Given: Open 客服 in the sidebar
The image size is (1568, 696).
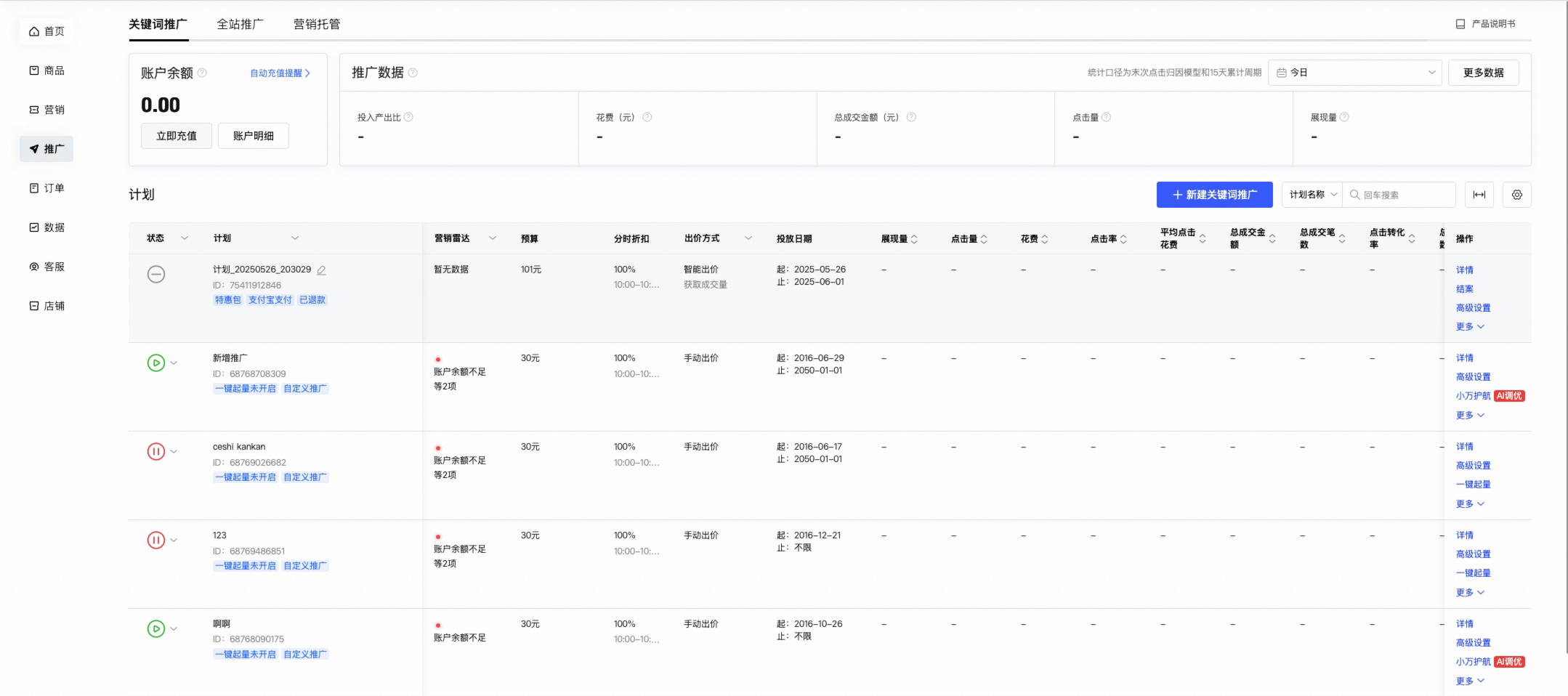Looking at the screenshot, I should (47, 267).
